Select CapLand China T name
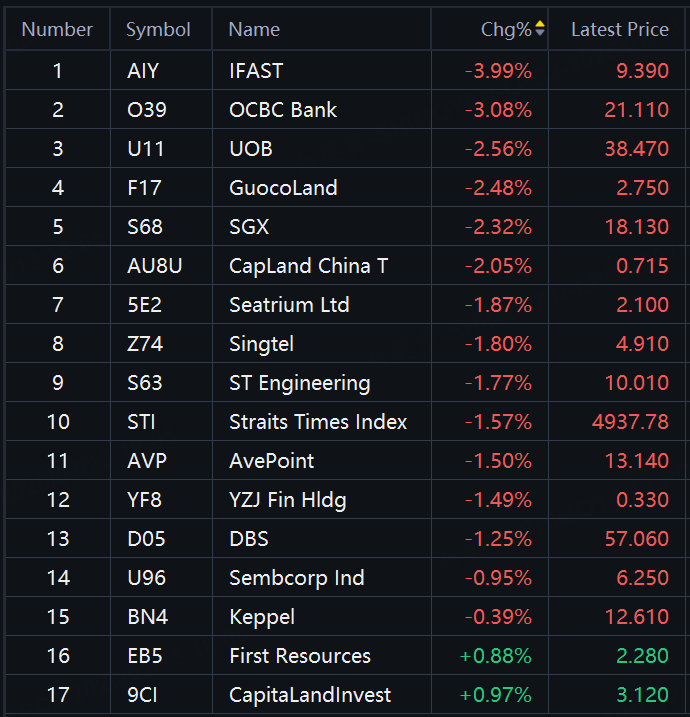 click(308, 266)
